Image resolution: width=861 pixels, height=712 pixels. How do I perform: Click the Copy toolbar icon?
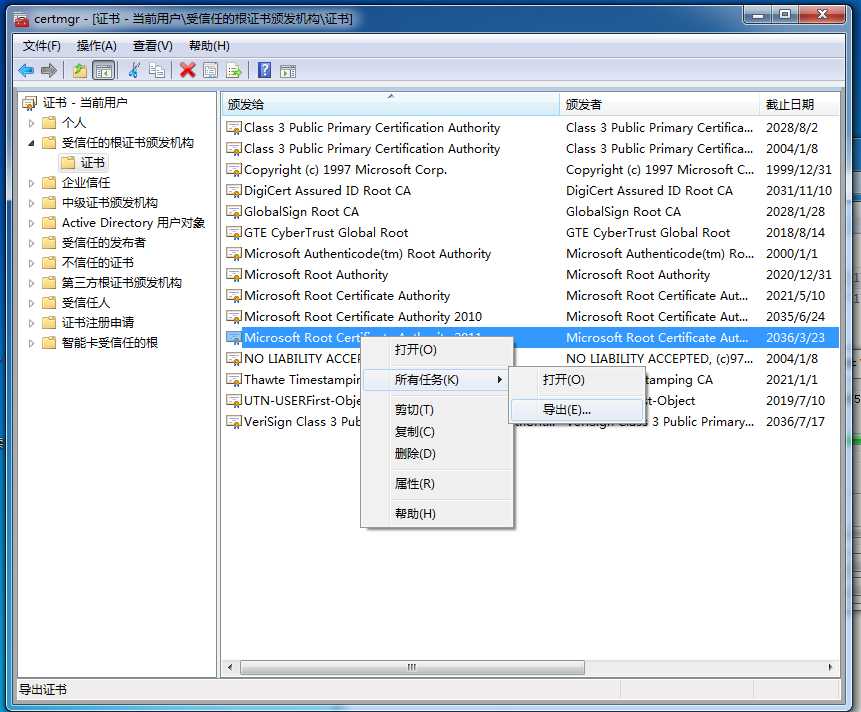[156, 70]
